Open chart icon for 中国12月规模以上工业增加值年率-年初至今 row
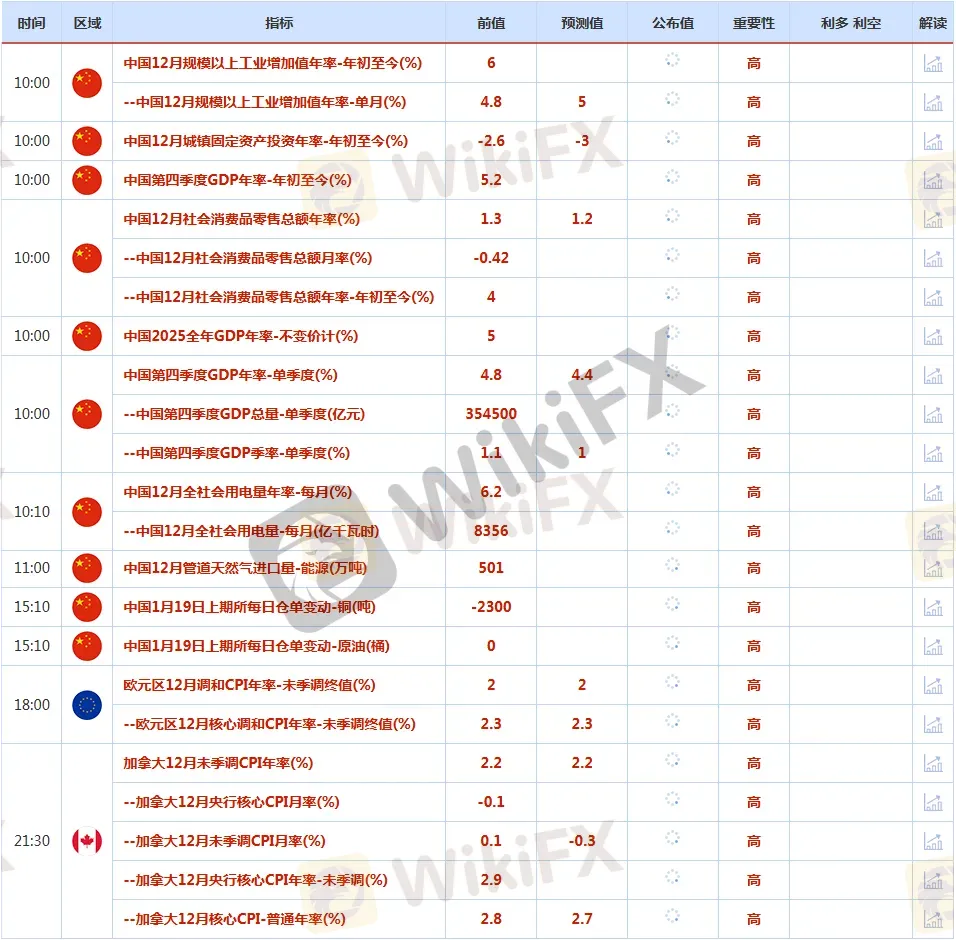Viewport: 956px width, 940px height. pos(933,63)
